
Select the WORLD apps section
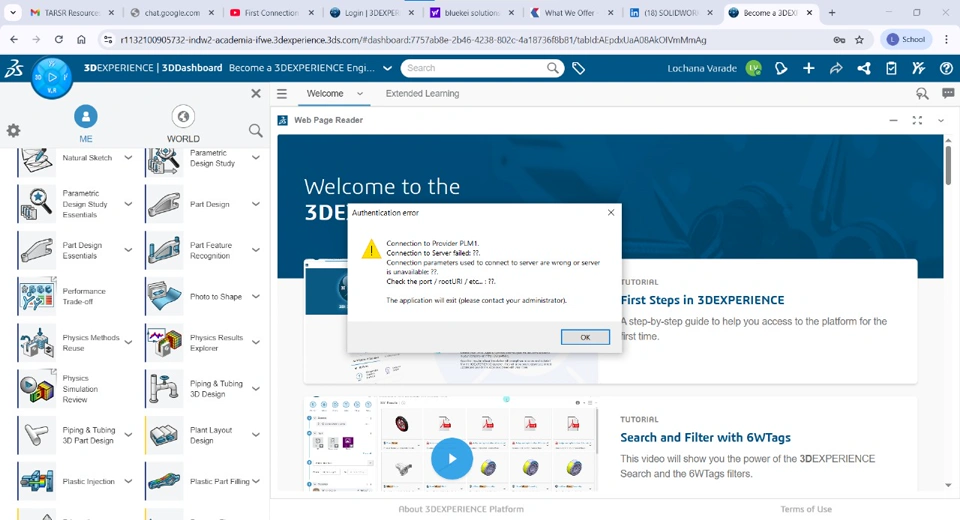[183, 123]
